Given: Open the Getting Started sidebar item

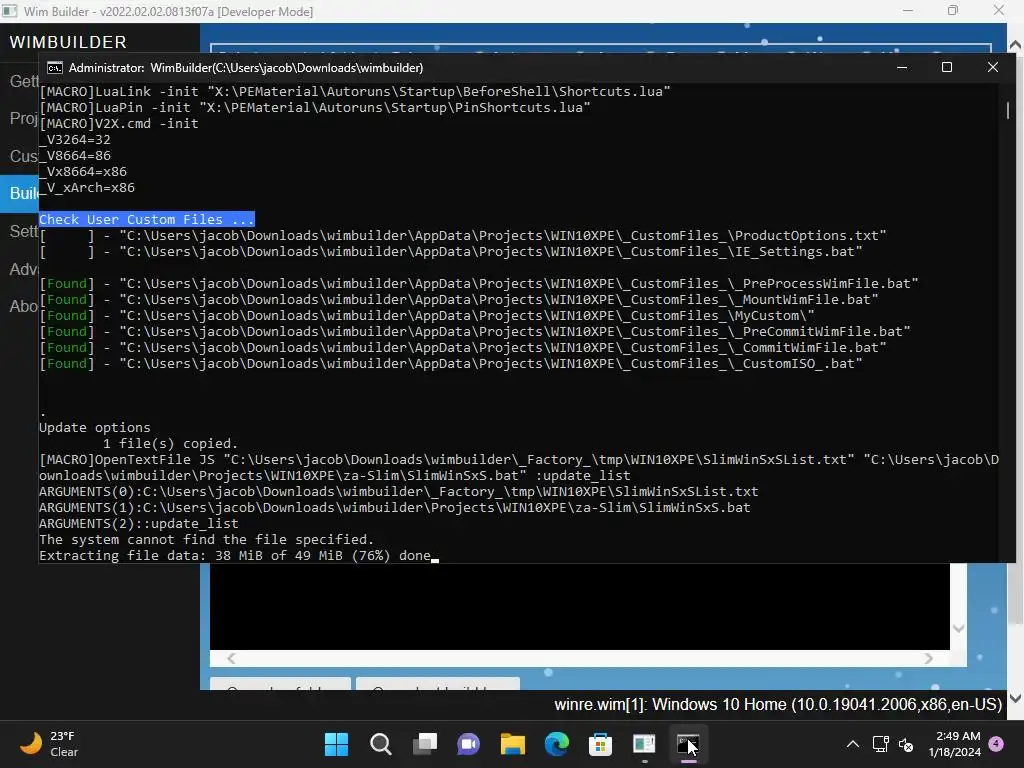Looking at the screenshot, I should [x=20, y=81].
